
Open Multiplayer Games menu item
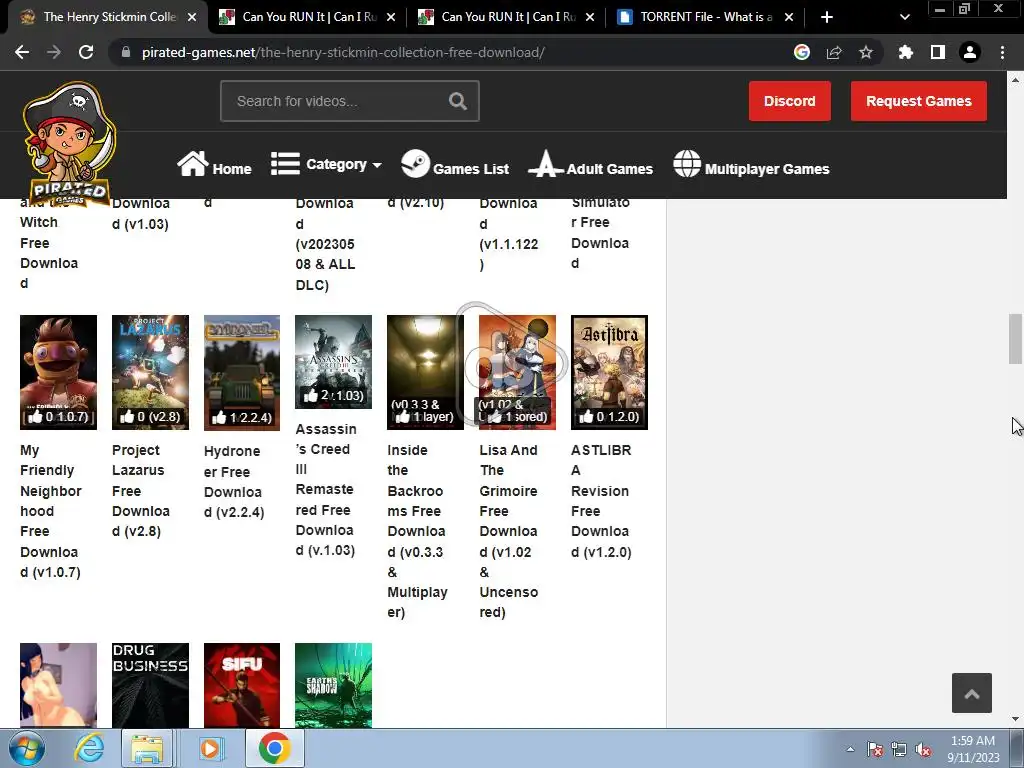[767, 169]
